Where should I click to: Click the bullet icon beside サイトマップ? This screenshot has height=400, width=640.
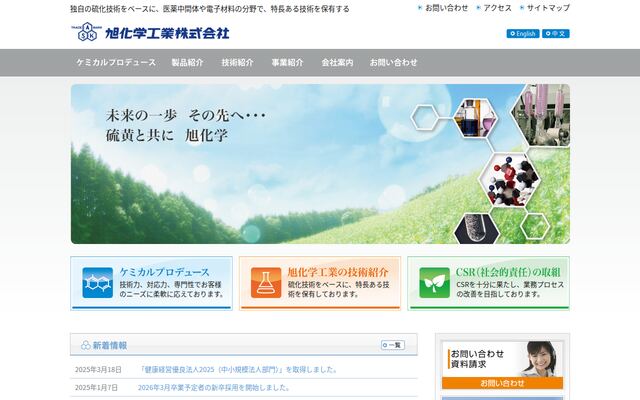[x=522, y=7]
